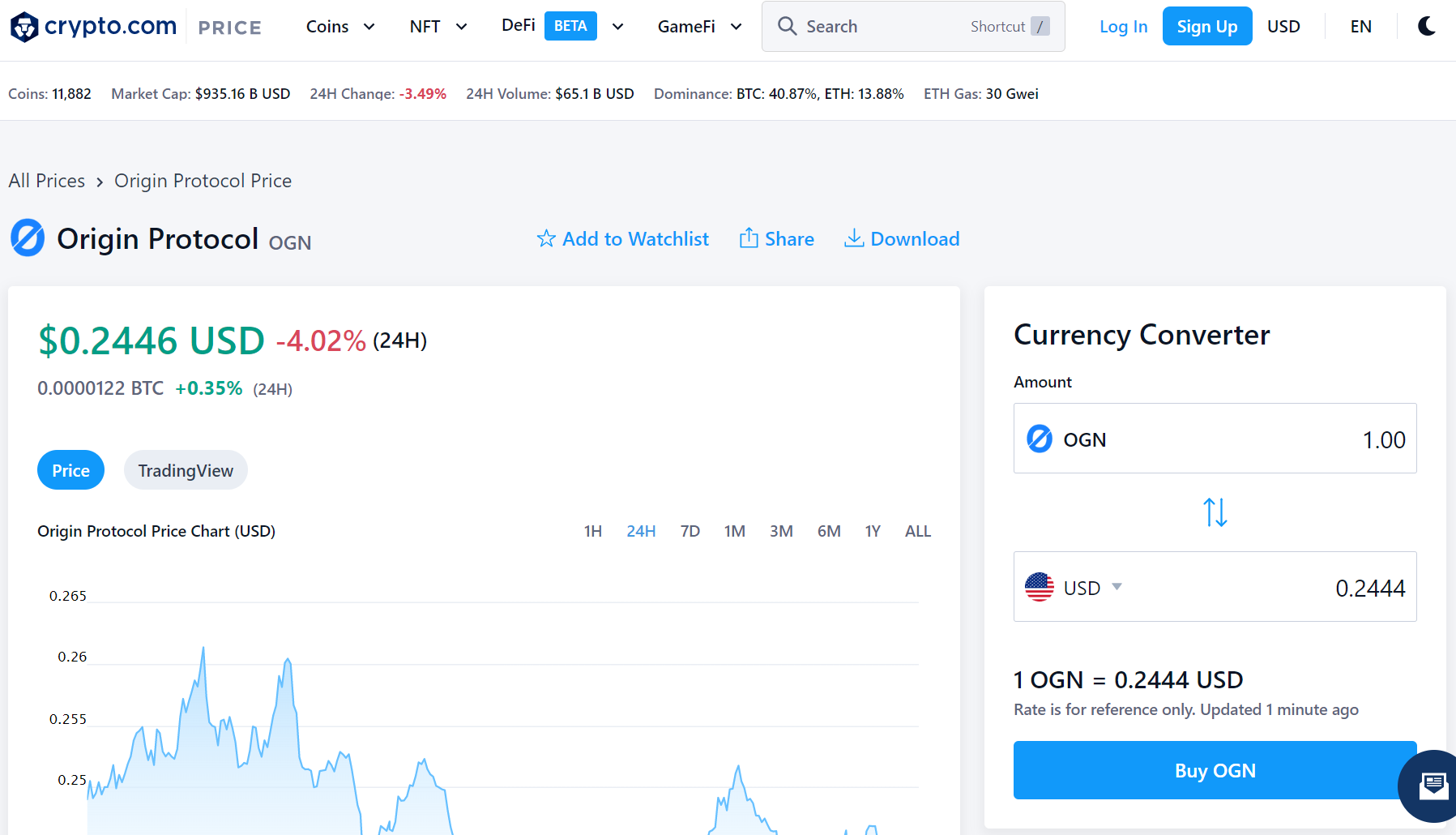This screenshot has height=835, width=1456.
Task: Expand the GameFi dropdown menu
Action: click(700, 27)
